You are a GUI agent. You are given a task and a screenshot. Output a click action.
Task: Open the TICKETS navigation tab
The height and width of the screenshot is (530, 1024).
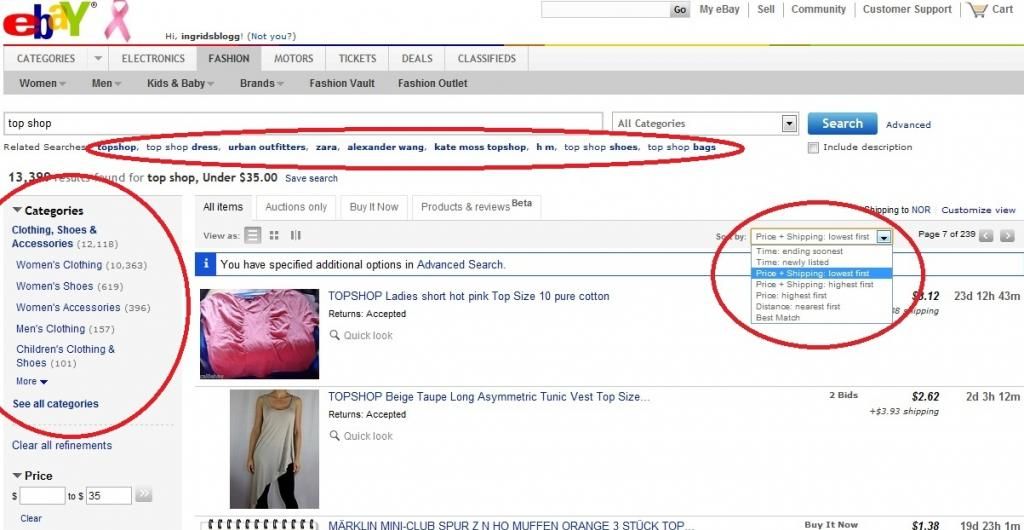pyautogui.click(x=357, y=58)
